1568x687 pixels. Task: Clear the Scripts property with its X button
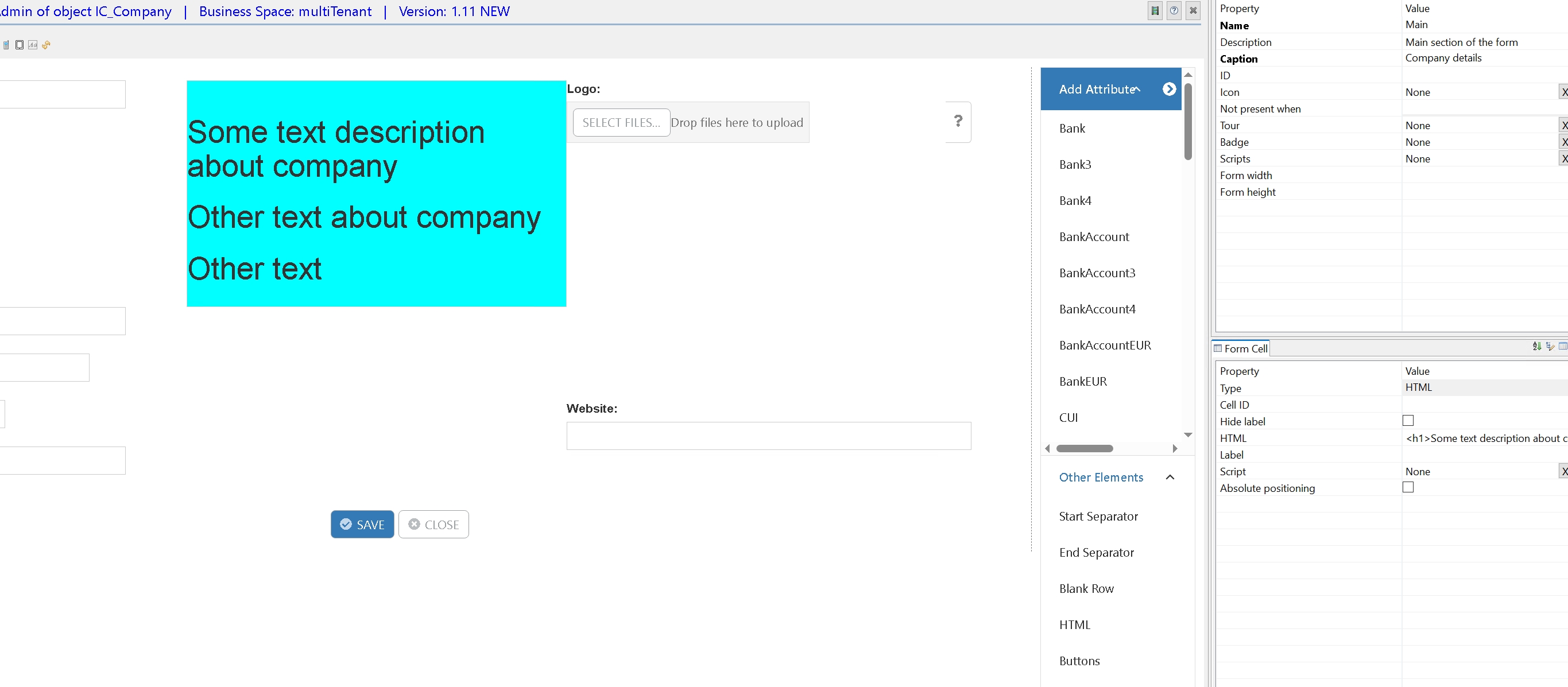coord(1563,158)
